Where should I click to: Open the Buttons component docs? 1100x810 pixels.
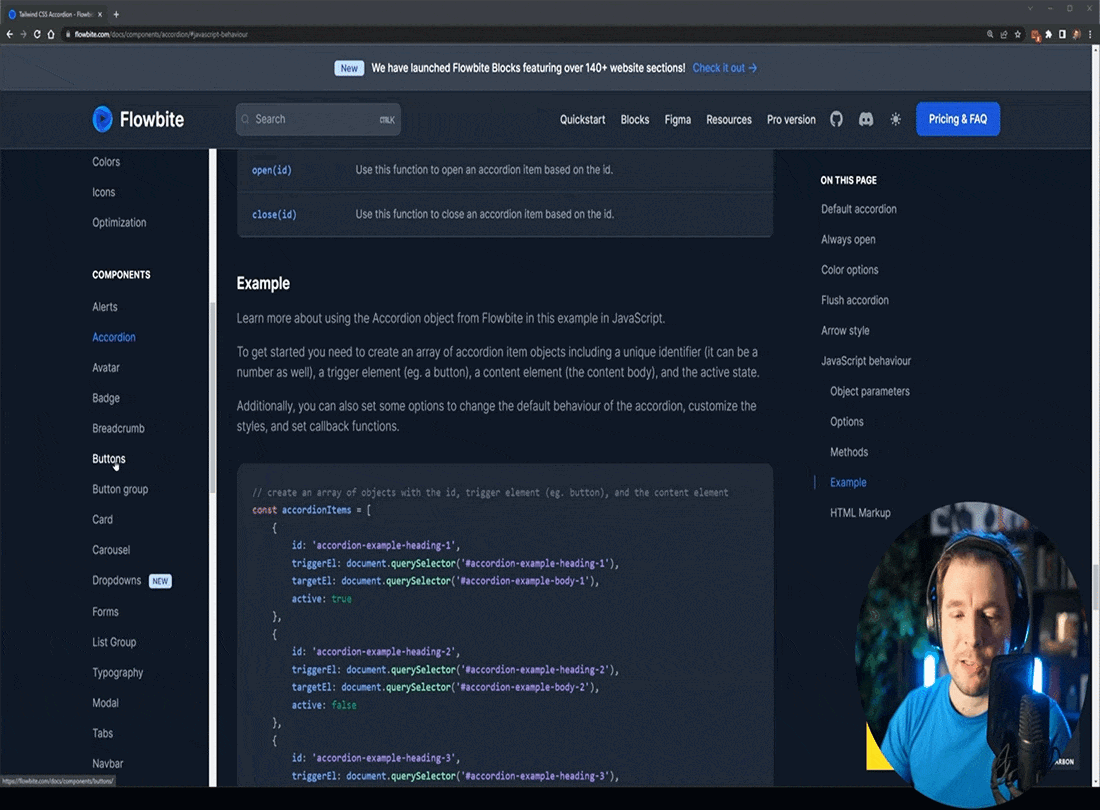(x=109, y=459)
